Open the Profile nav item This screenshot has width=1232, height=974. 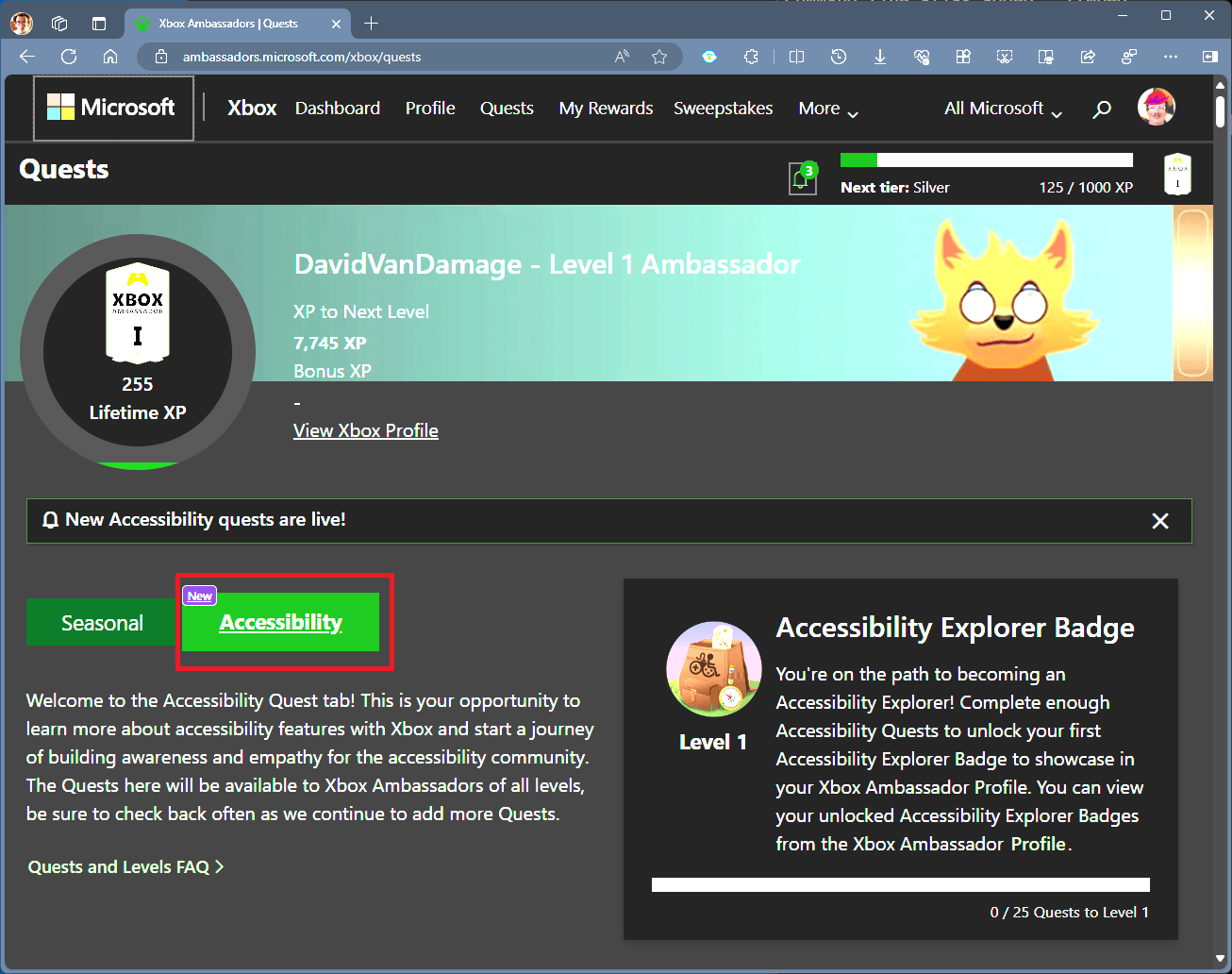click(430, 109)
